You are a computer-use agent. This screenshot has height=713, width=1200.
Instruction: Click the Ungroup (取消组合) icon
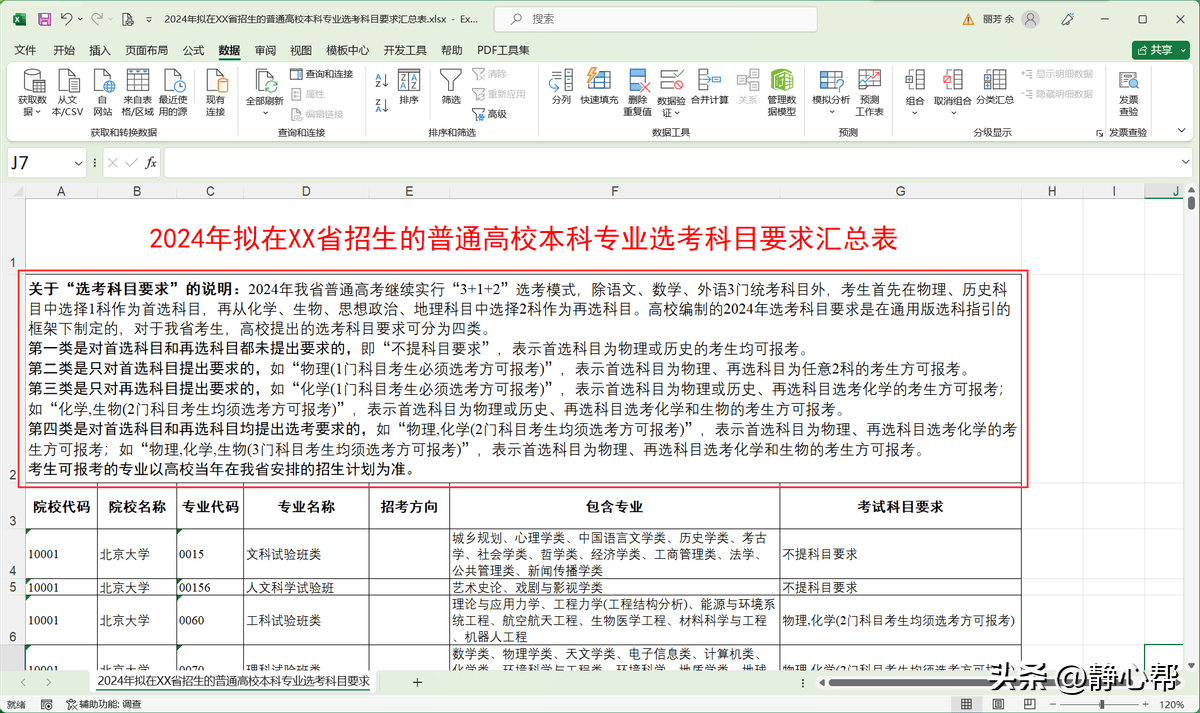[x=952, y=80]
